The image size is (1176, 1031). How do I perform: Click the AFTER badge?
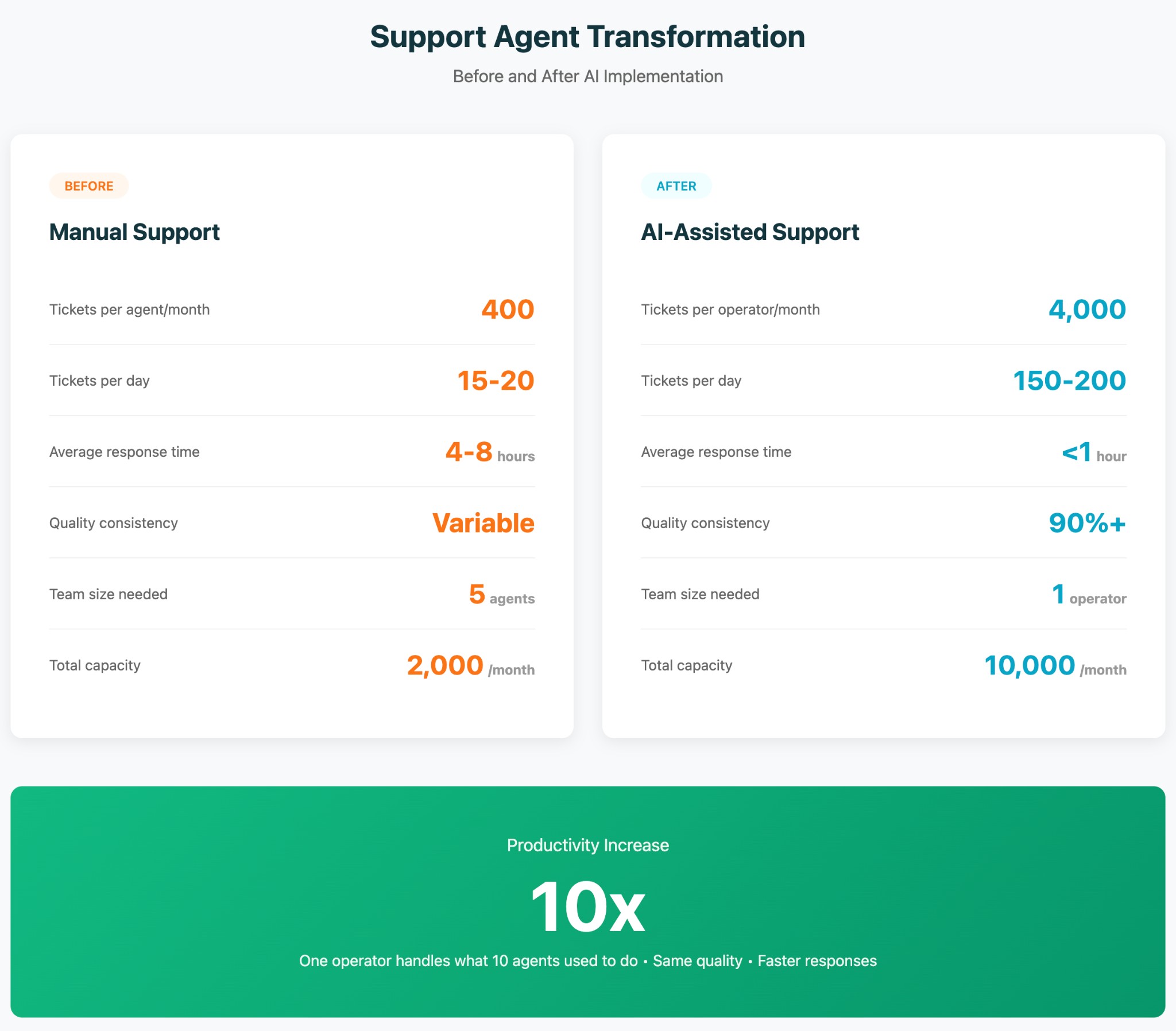675,185
